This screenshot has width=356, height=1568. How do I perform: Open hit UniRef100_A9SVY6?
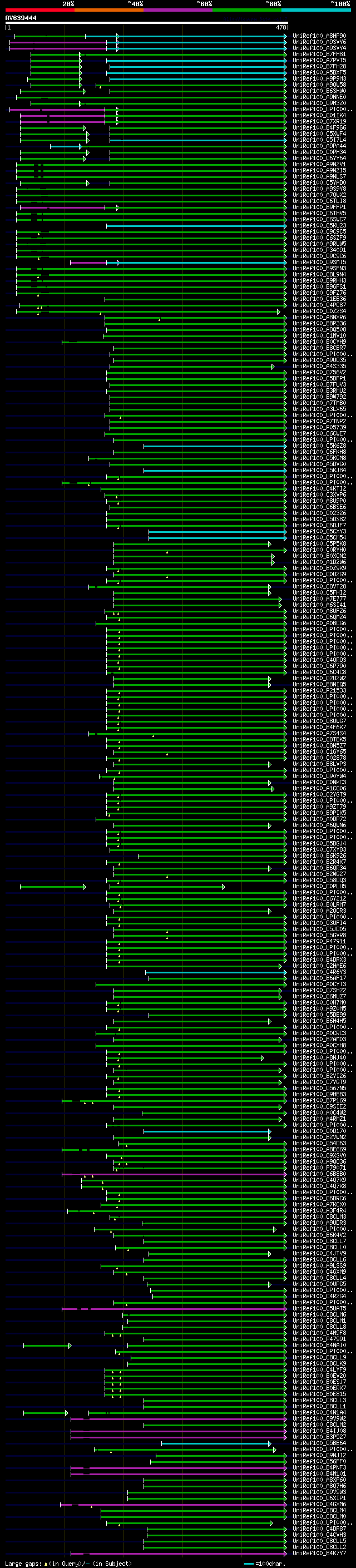point(319,42)
